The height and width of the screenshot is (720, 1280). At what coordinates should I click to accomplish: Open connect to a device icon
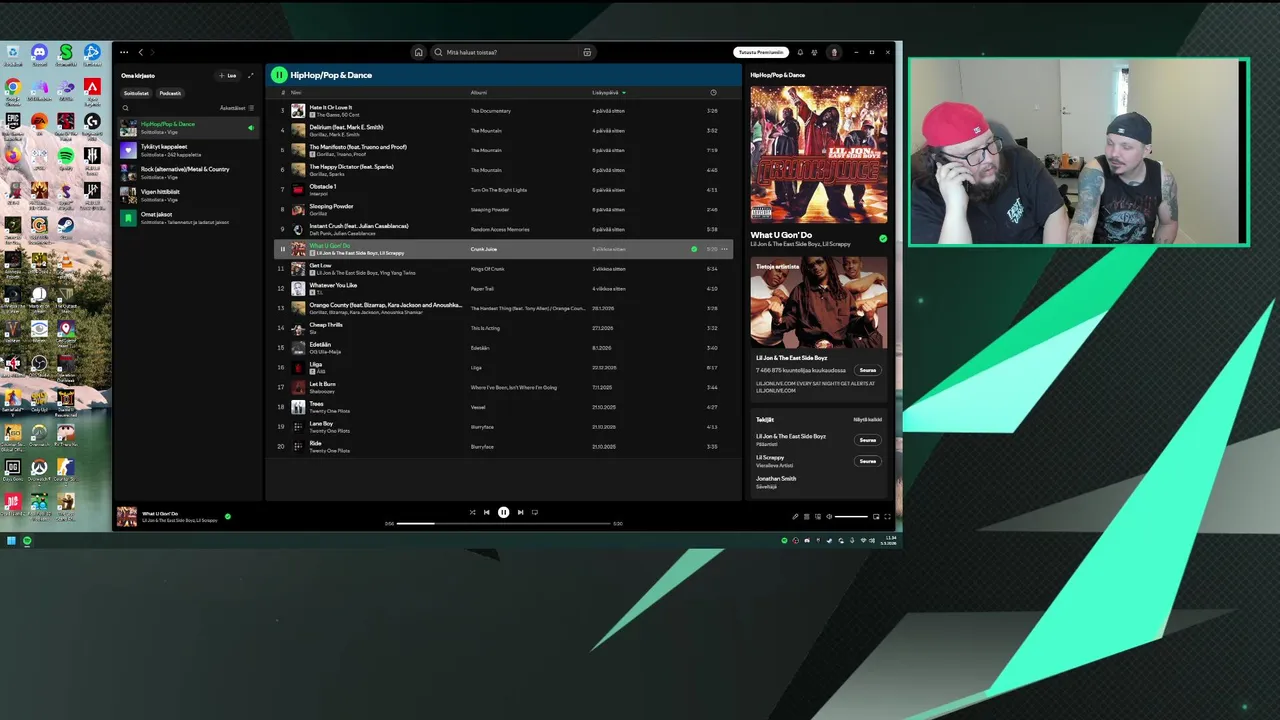coord(818,516)
